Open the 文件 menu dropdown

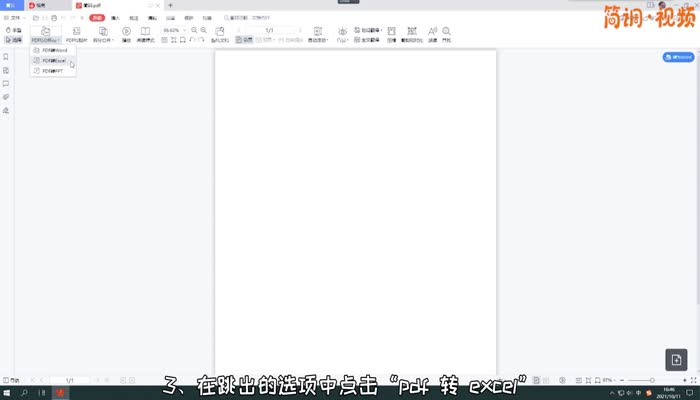pos(15,18)
